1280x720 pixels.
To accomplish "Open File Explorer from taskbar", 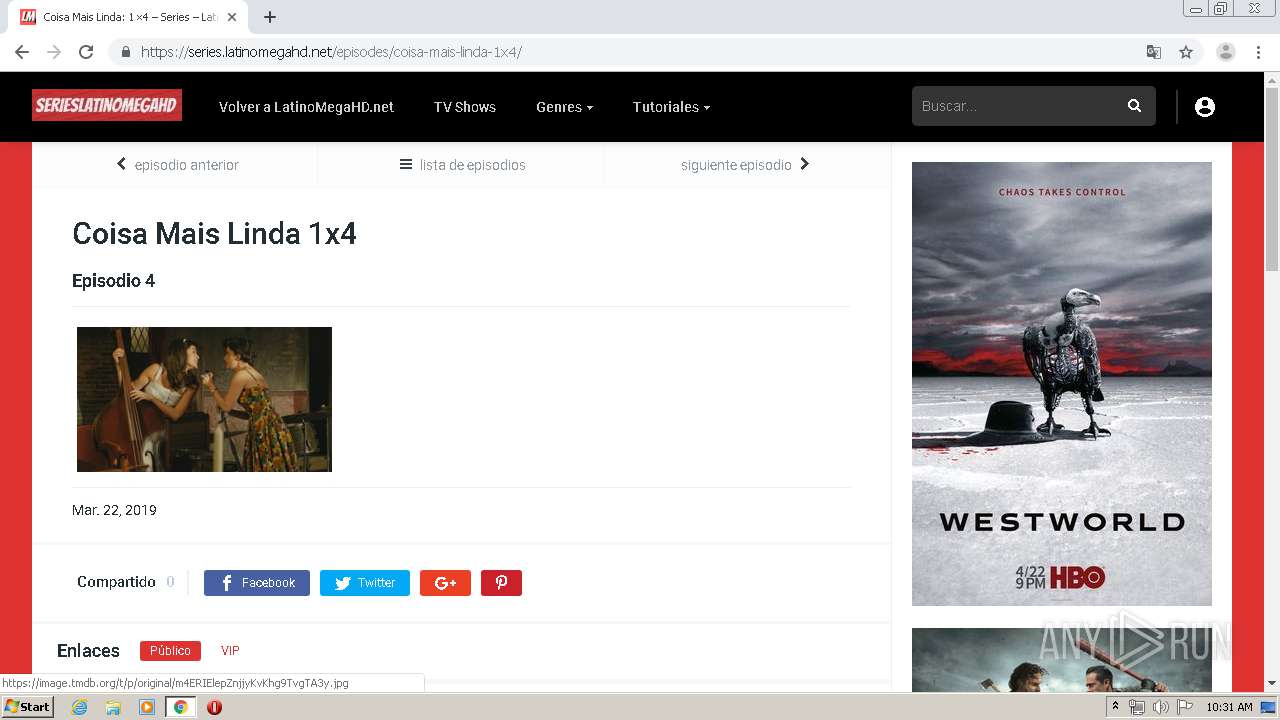I will [x=113, y=707].
